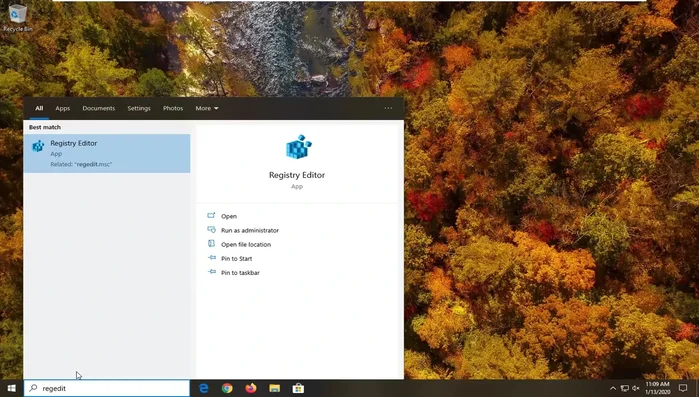Click the search magnifier icon

pyautogui.click(x=33, y=388)
